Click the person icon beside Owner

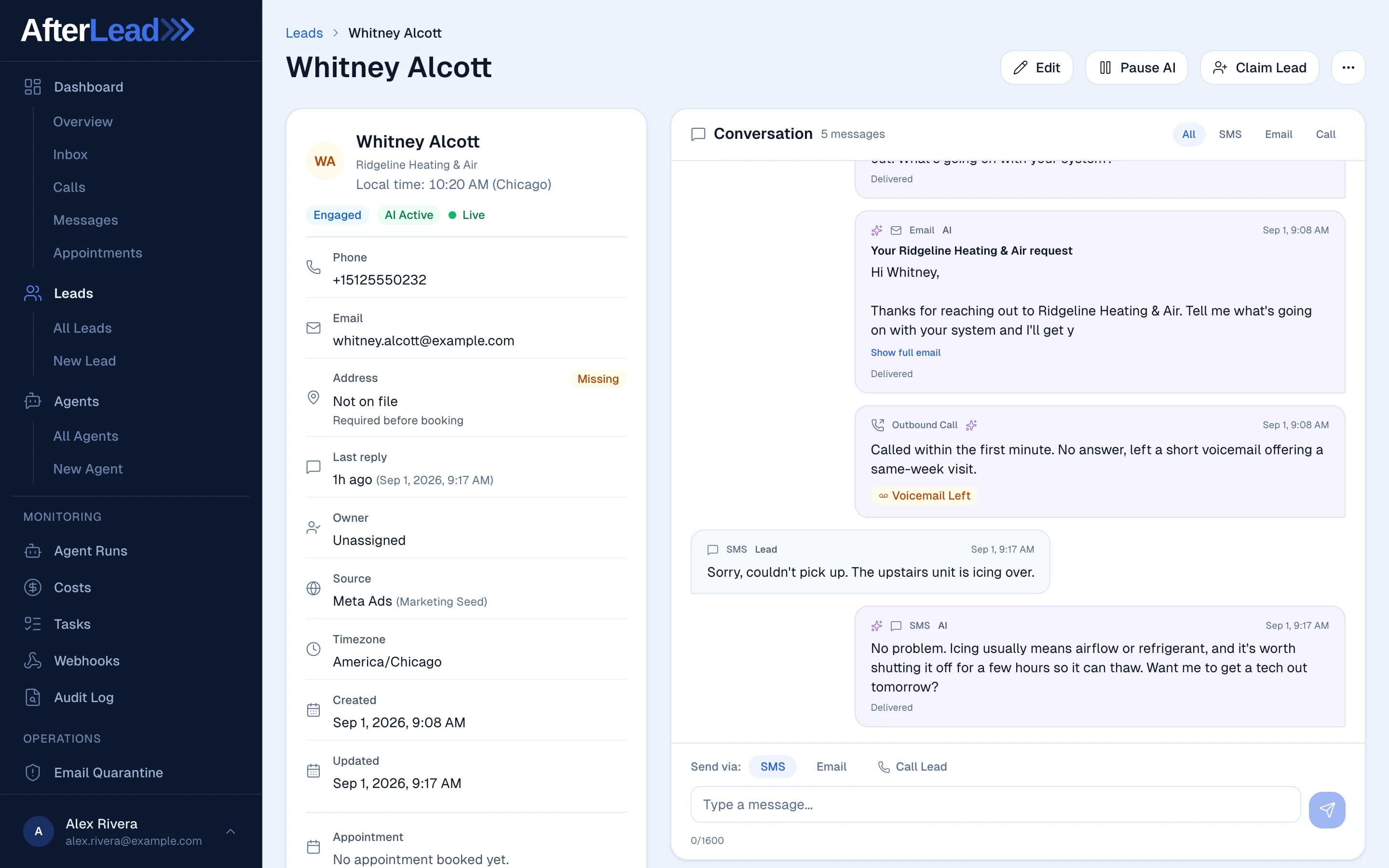click(313, 528)
